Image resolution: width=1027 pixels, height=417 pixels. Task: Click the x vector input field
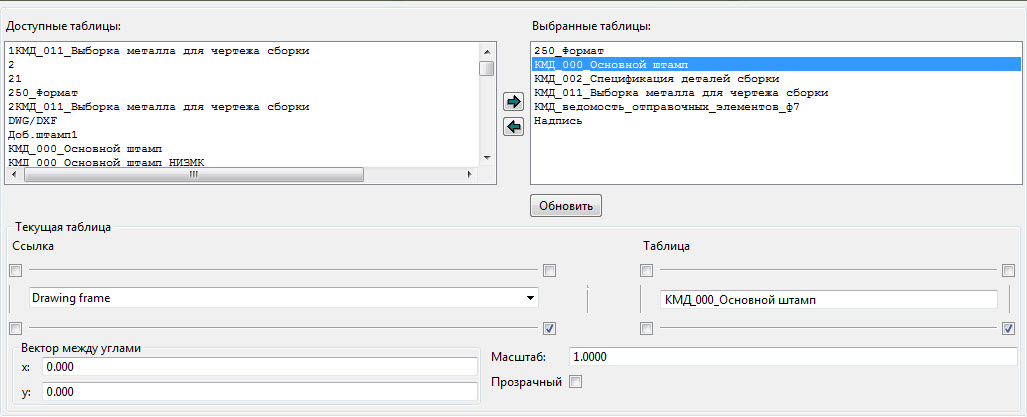[x=259, y=367]
